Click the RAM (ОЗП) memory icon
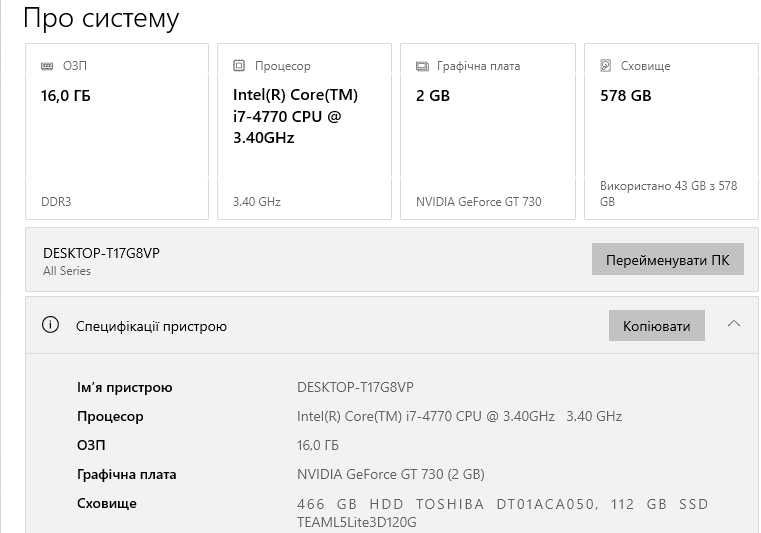This screenshot has width=761, height=533. point(47,66)
